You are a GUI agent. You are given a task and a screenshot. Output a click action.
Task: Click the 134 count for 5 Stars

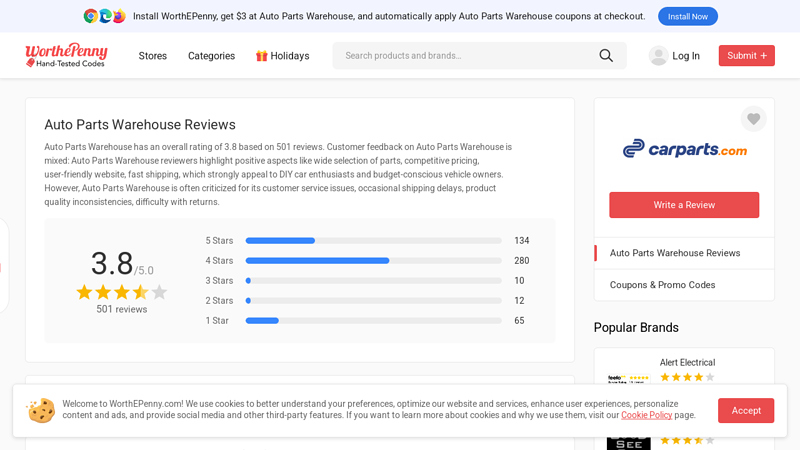(521, 240)
